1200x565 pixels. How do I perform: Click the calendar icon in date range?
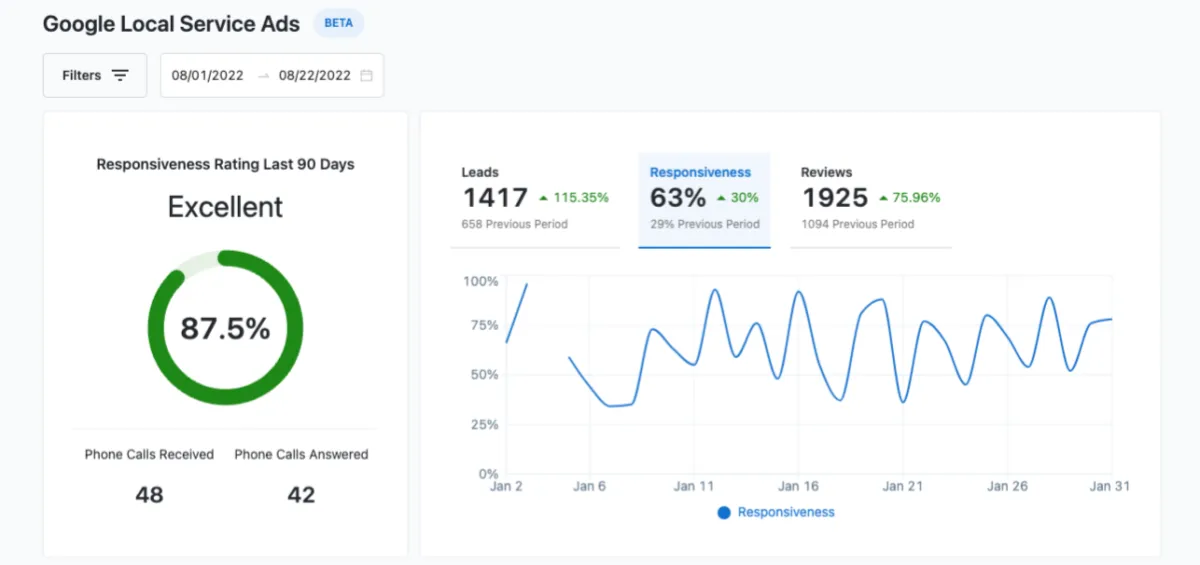coord(366,75)
